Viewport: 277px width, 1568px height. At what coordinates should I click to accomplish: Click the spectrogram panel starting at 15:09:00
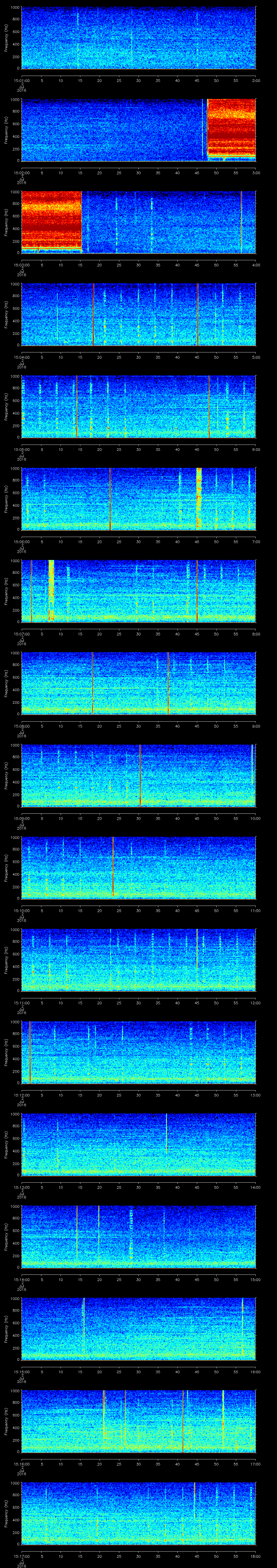[138, 775]
